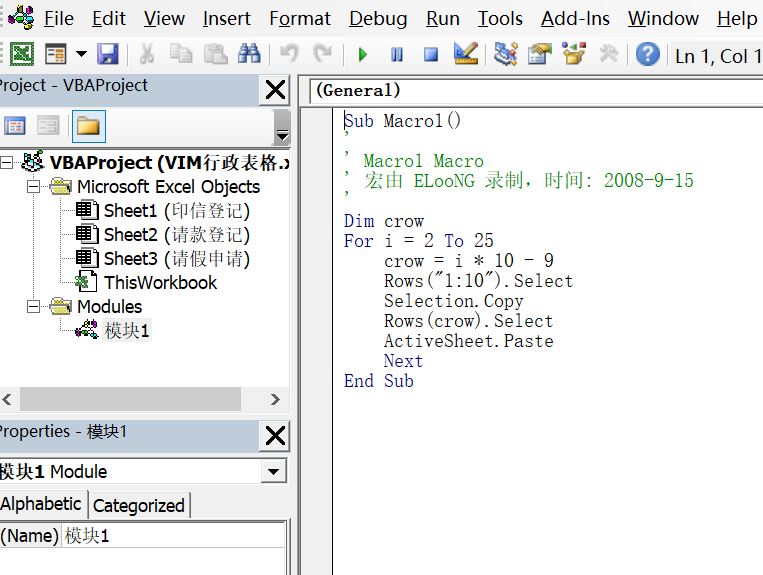Select VBAProject (VIM行政表格) tree node
Viewport: 763px width, 575px height.
[169, 162]
